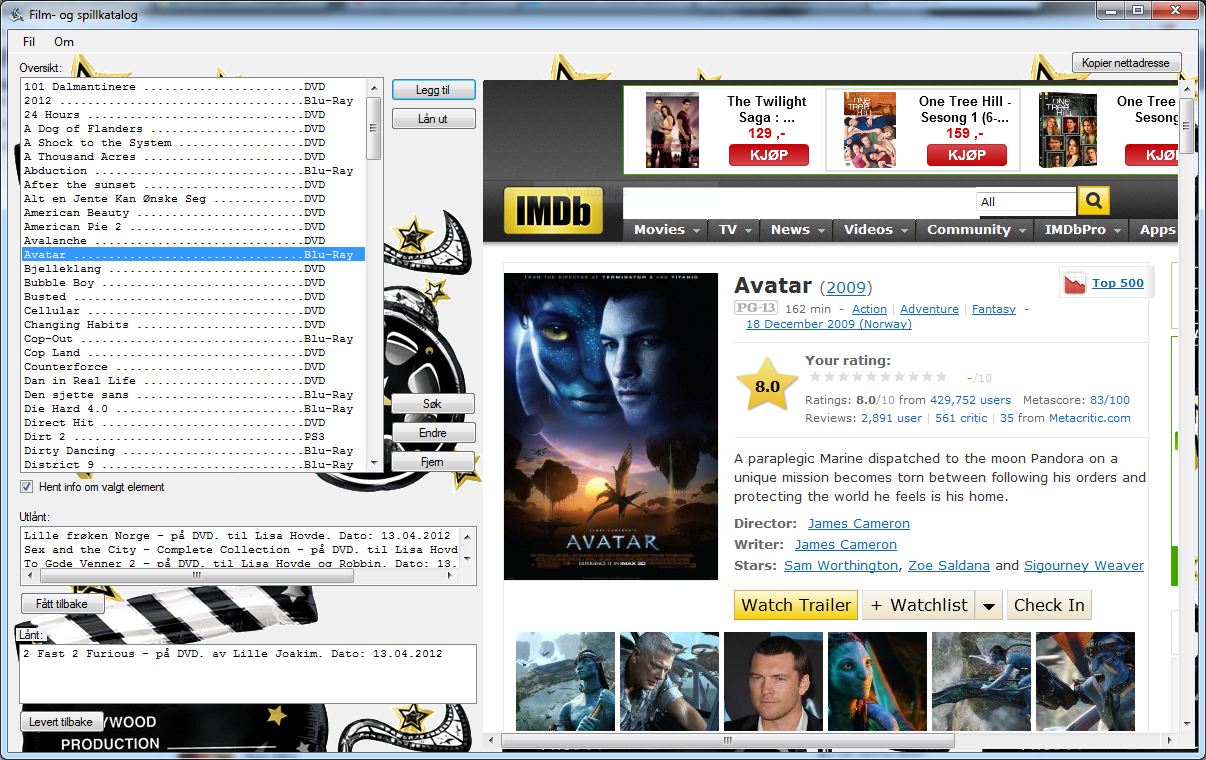The width and height of the screenshot is (1206, 760).
Task: Open the Action genre link
Action: pyautogui.click(x=869, y=309)
